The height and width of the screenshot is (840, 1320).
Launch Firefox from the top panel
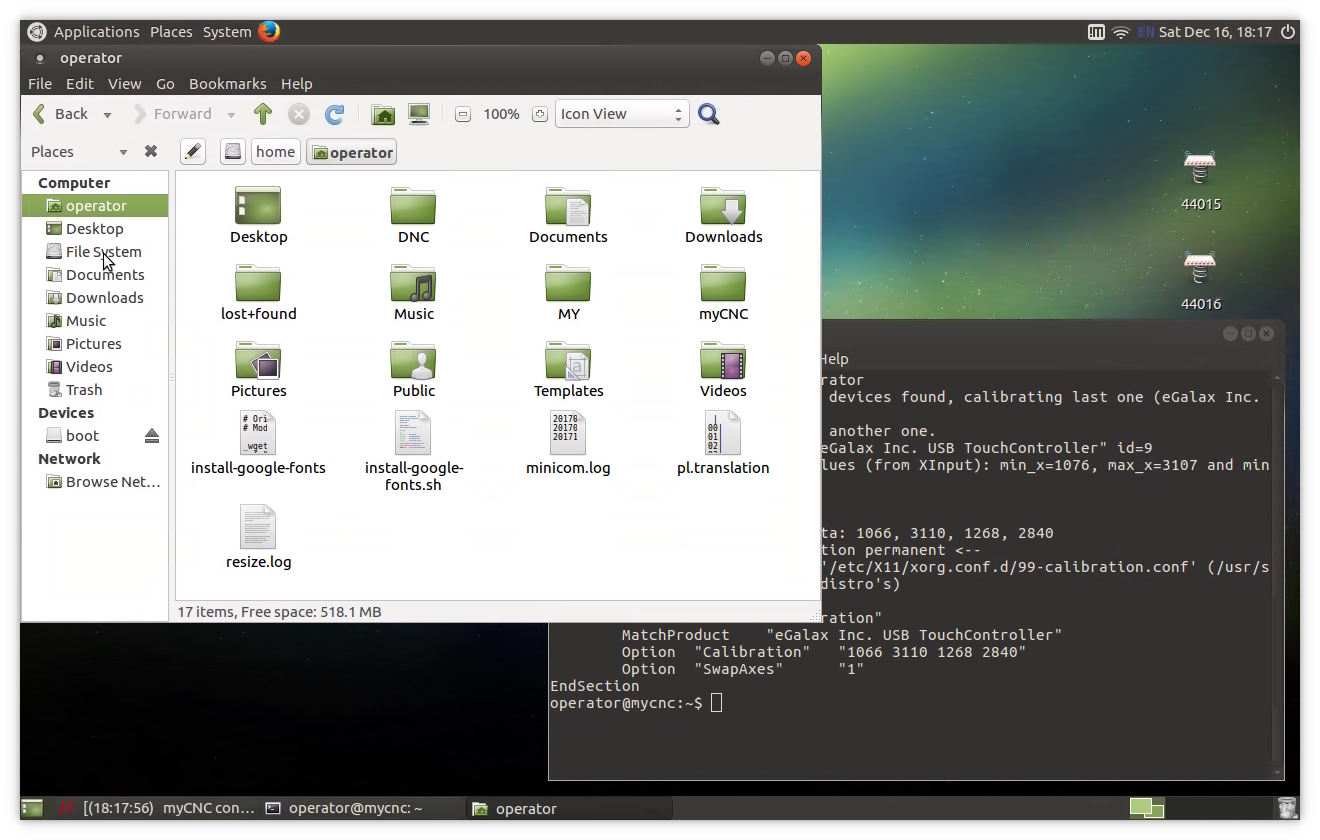(269, 31)
